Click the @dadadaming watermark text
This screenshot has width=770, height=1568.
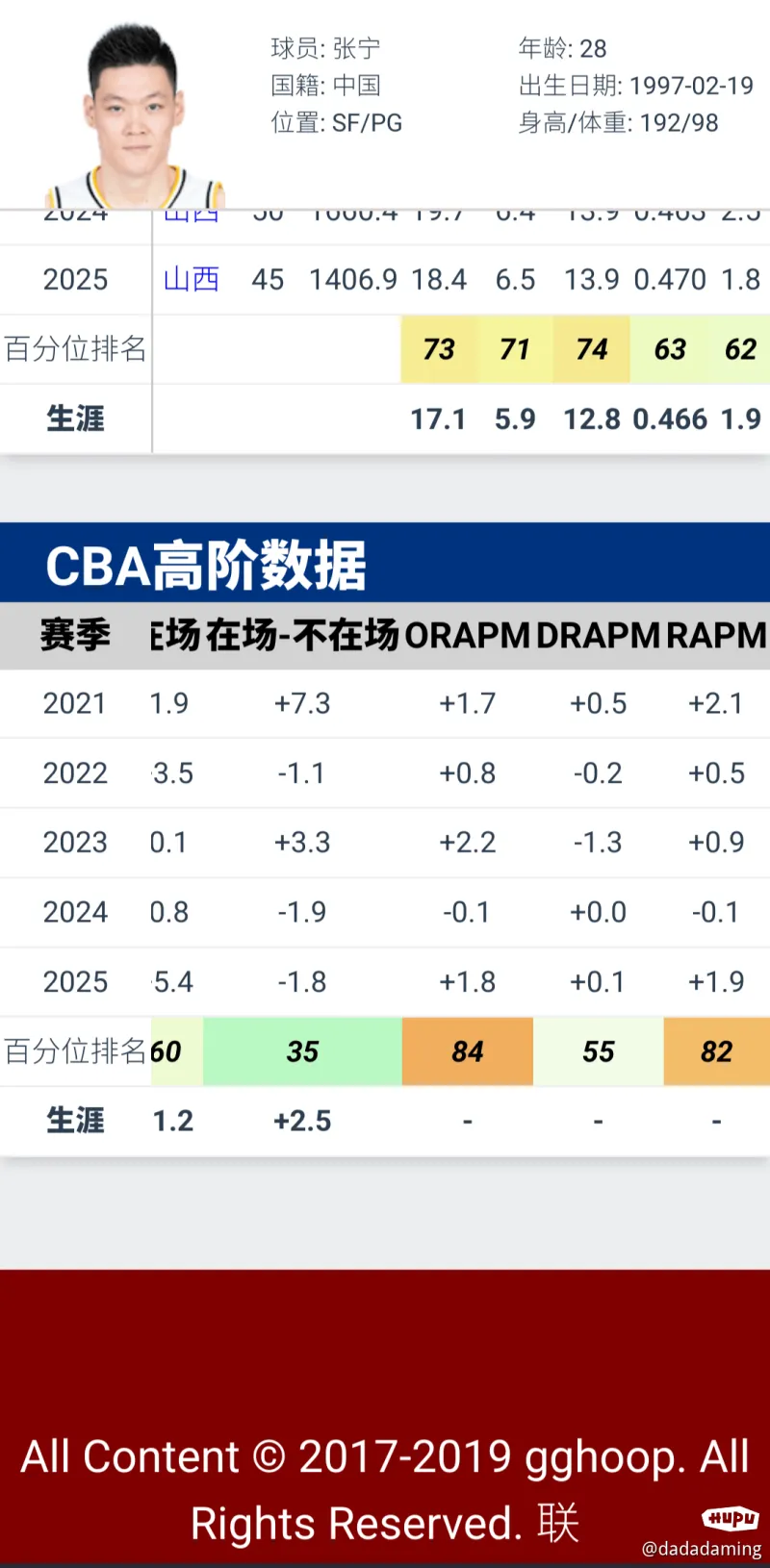point(702,1549)
